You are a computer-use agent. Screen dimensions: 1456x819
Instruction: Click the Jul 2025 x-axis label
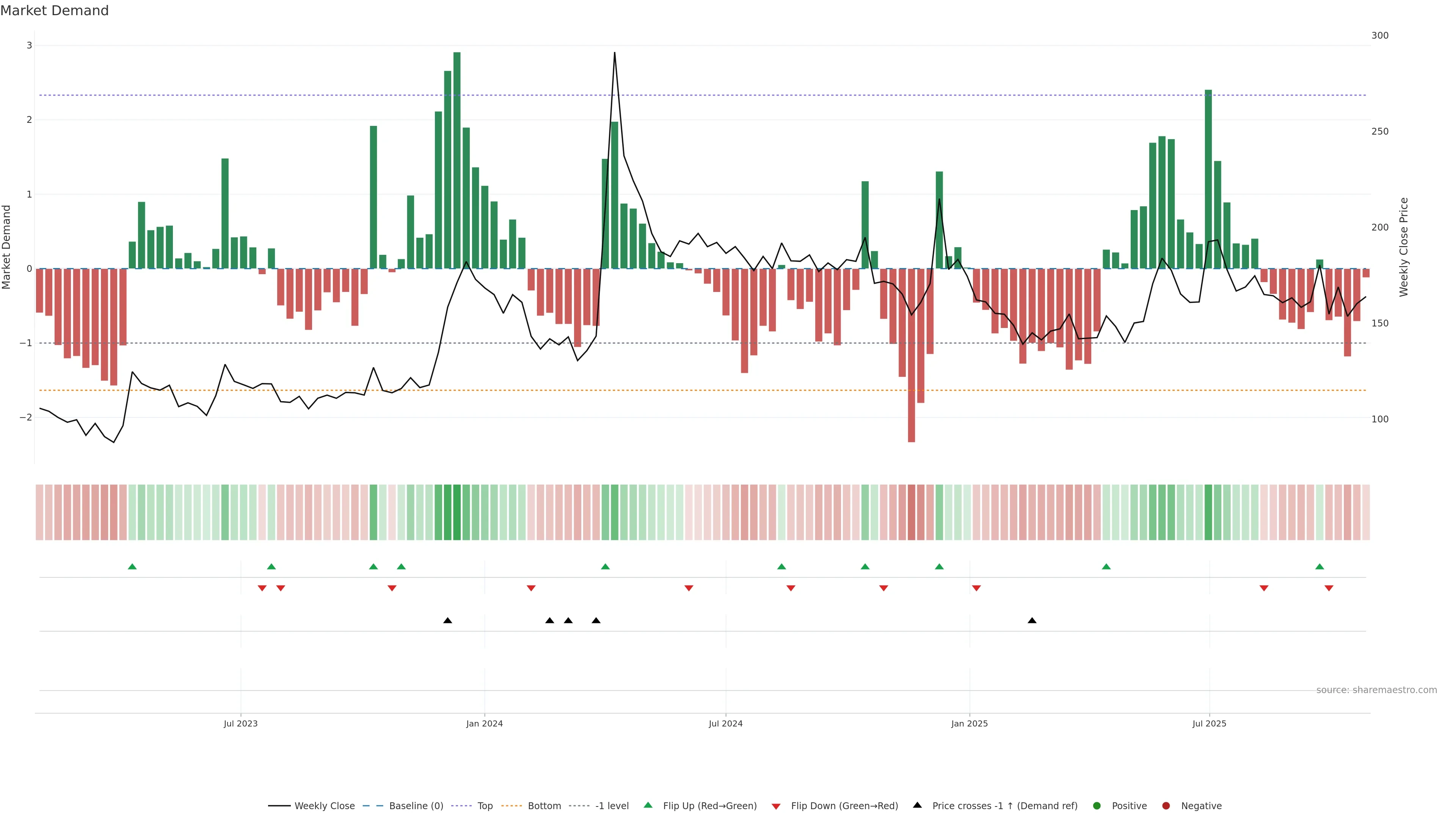tap(1209, 723)
